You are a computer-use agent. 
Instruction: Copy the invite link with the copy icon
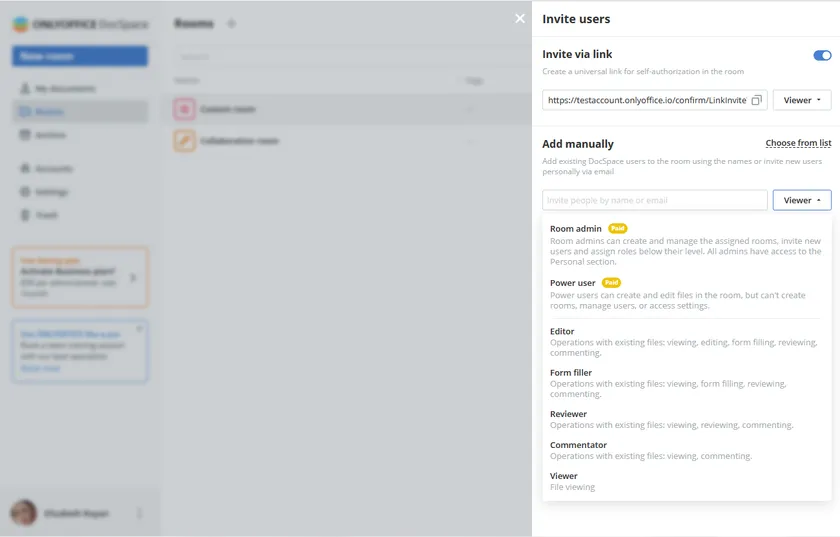(x=757, y=100)
